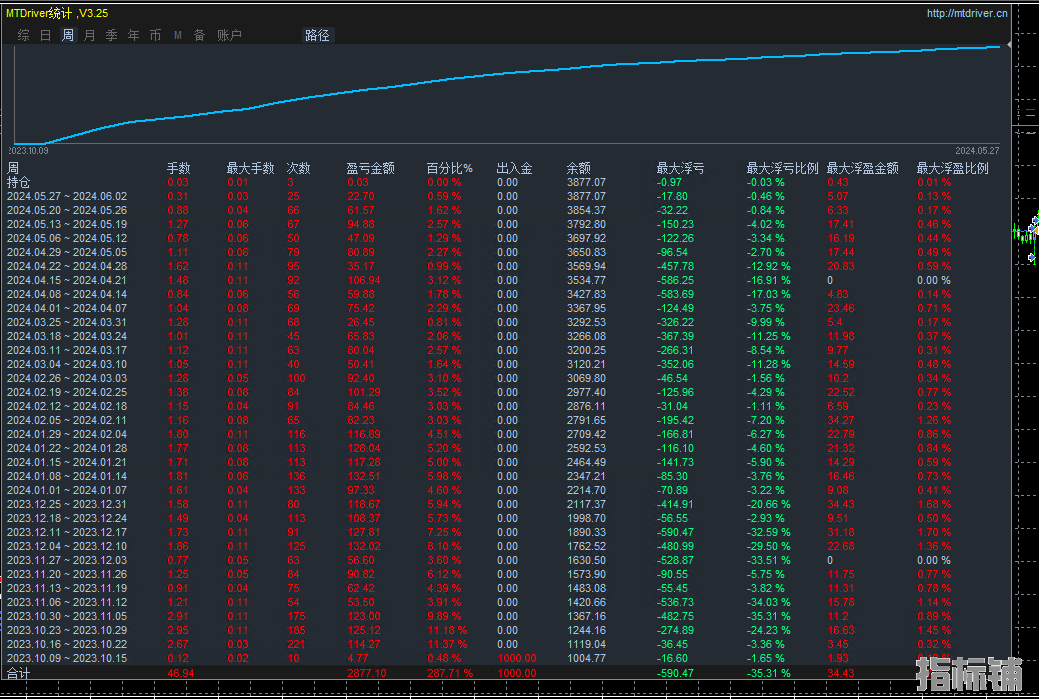Open the 月 (monthly) statistics tab
This screenshot has height=699, width=1039.
pos(89,35)
